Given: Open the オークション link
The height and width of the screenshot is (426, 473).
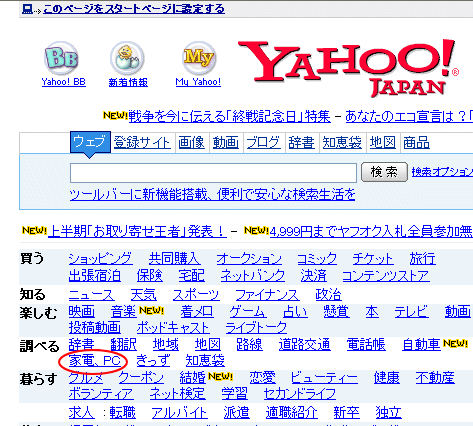Looking at the screenshot, I should pos(249,259).
